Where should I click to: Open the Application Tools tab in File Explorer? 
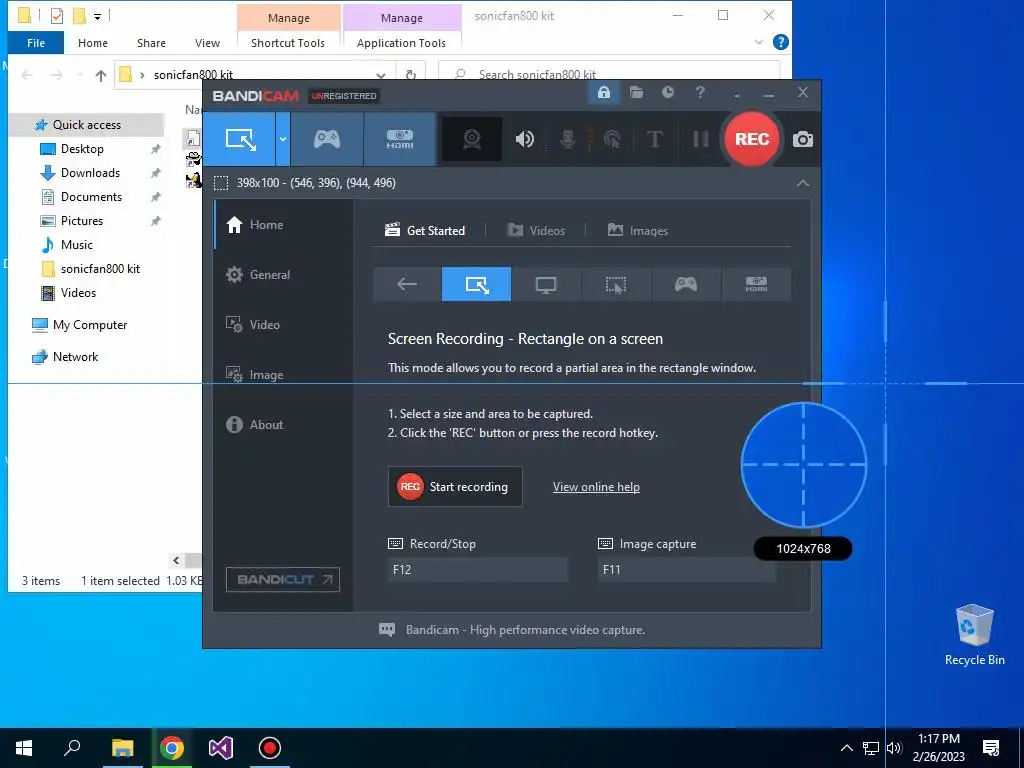401,43
